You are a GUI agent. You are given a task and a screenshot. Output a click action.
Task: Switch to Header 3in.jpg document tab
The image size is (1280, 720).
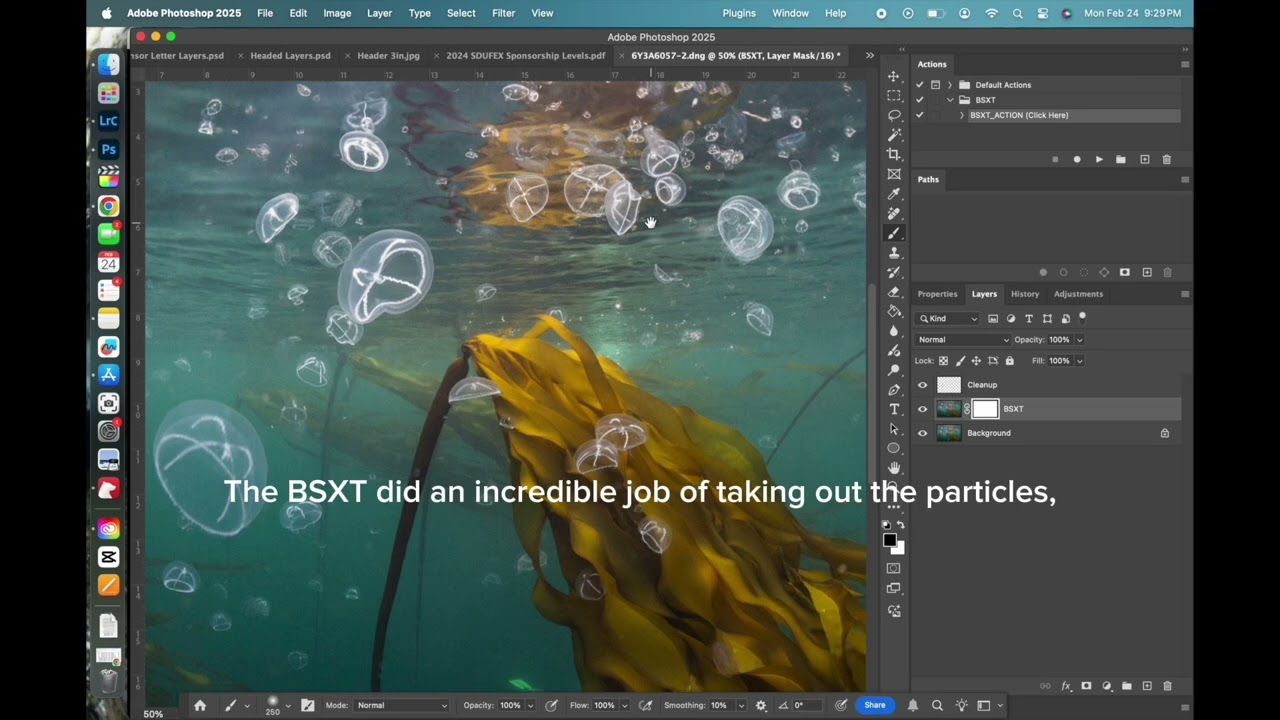[388, 56]
